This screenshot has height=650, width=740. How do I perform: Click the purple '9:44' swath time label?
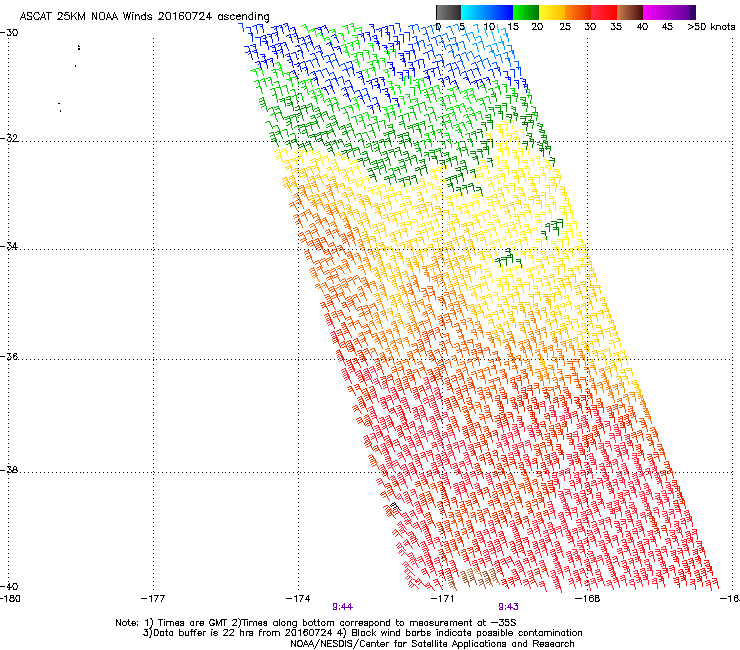coord(343,607)
